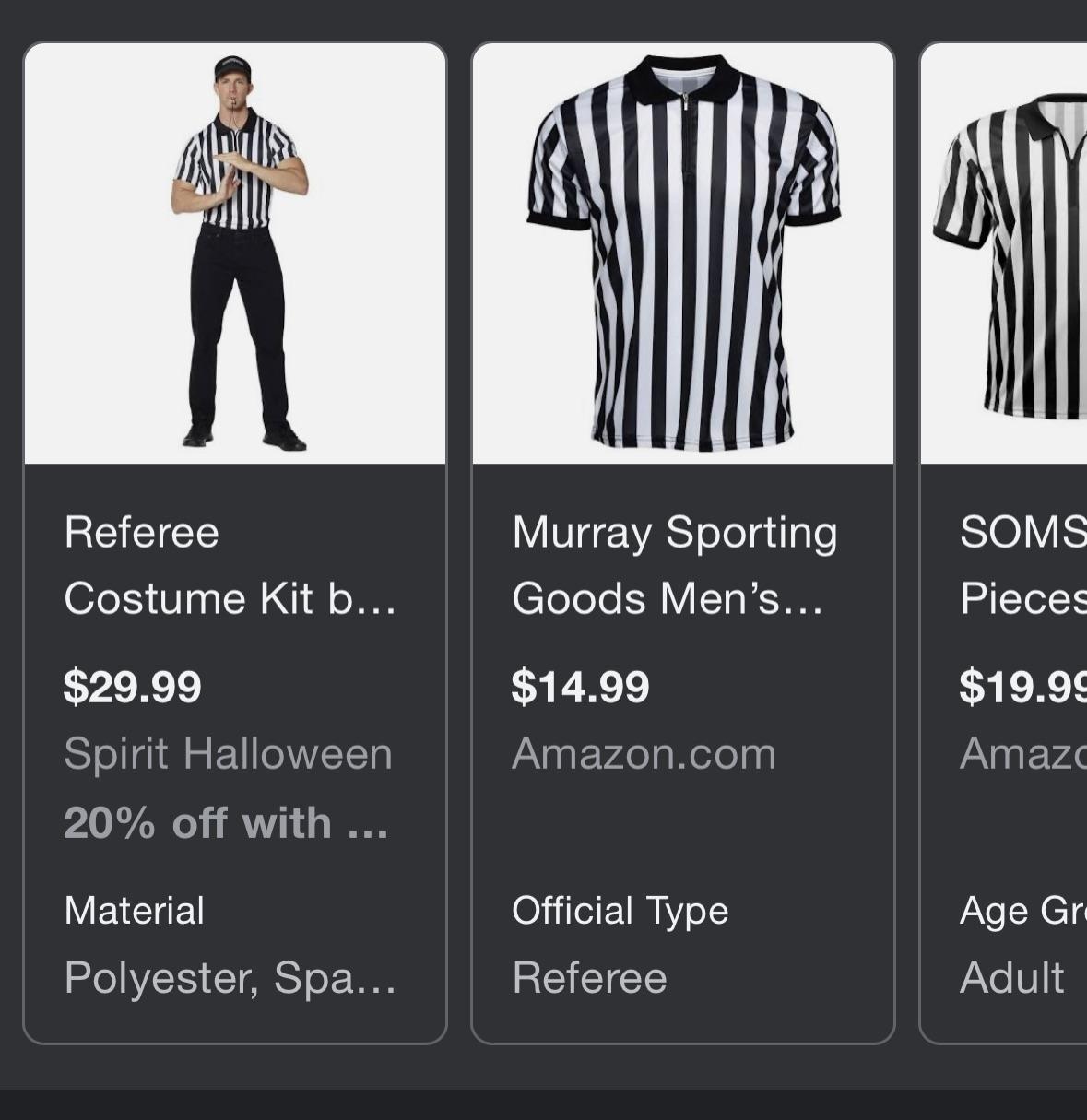This screenshot has width=1087, height=1120.
Task: Click the Referee value under Official Type
Action: click(590, 977)
